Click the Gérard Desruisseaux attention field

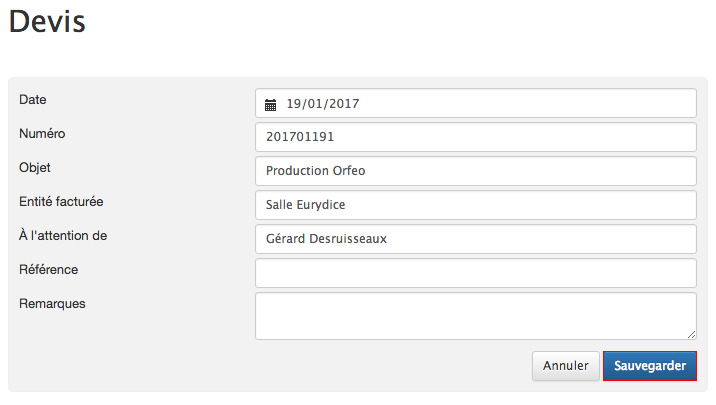[475, 239]
